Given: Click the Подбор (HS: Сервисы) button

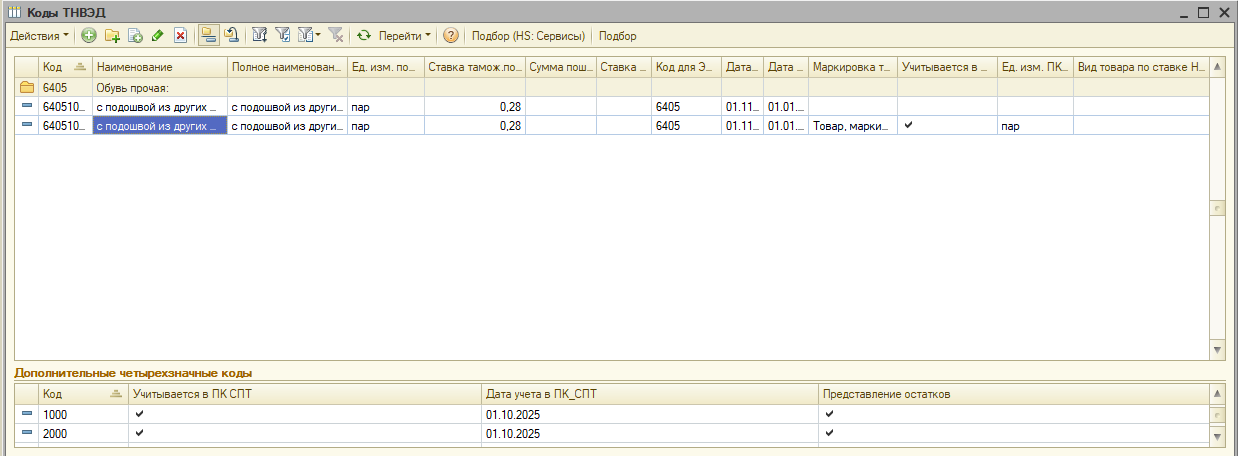Looking at the screenshot, I should point(527,36).
